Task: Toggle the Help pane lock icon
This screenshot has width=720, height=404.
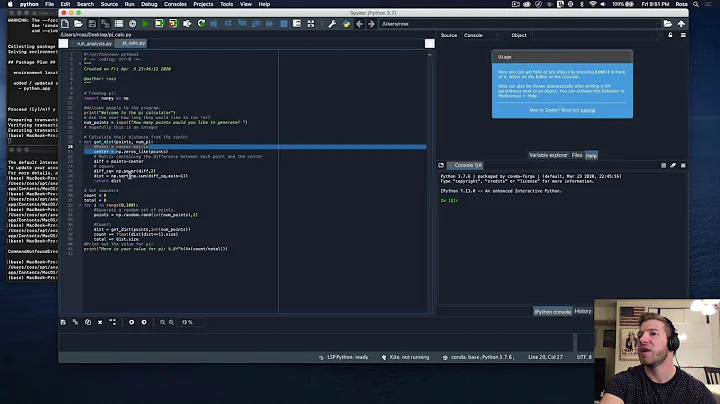Action: click(670, 35)
